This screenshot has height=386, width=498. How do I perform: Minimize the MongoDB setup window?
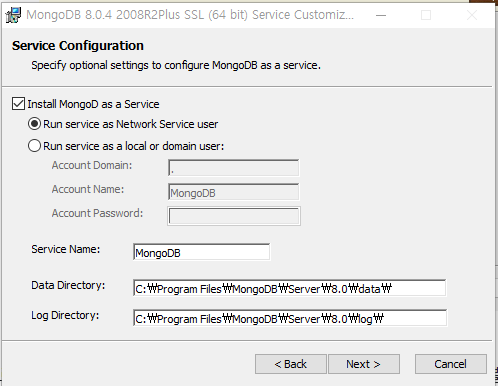point(381,15)
